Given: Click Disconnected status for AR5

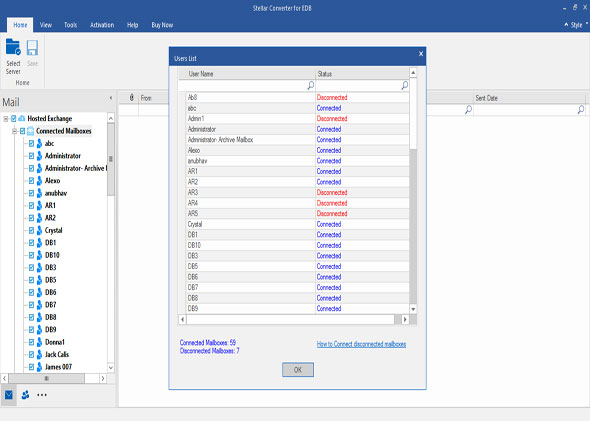Looking at the screenshot, I should [332, 213].
